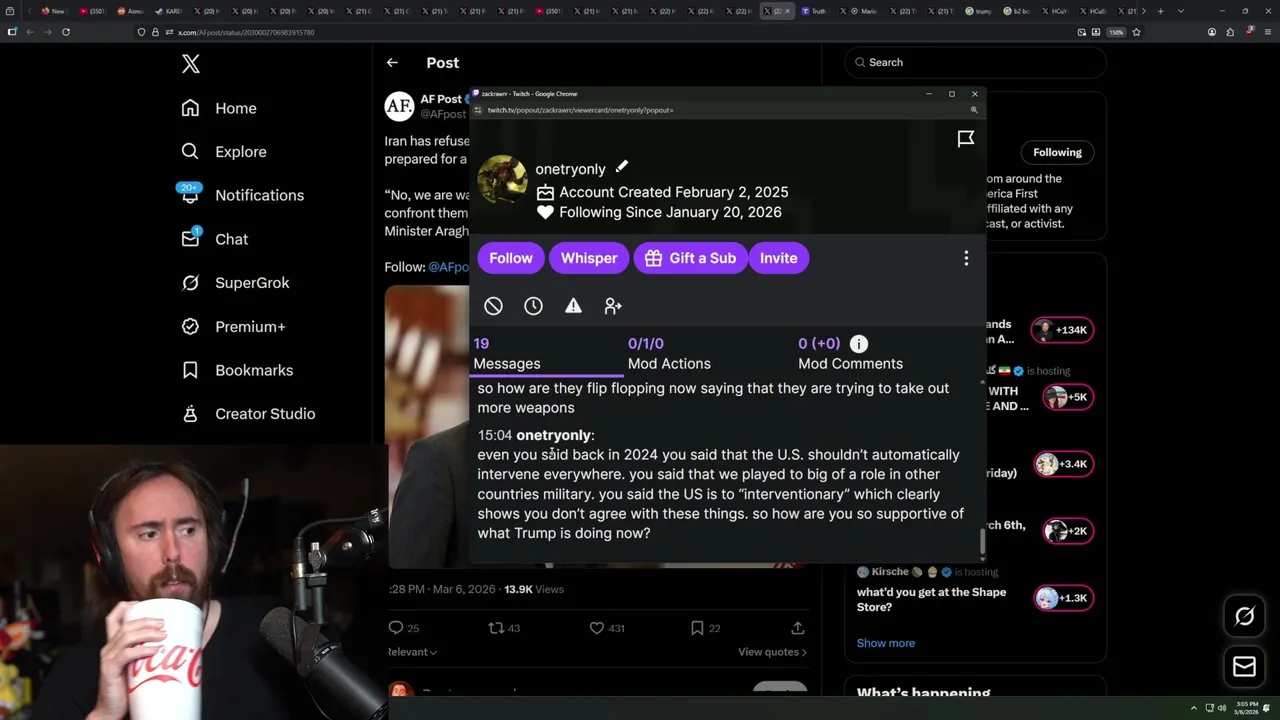Viewport: 1280px width, 720px height.
Task: Click the volume icon in system tray
Action: click(x=1222, y=708)
